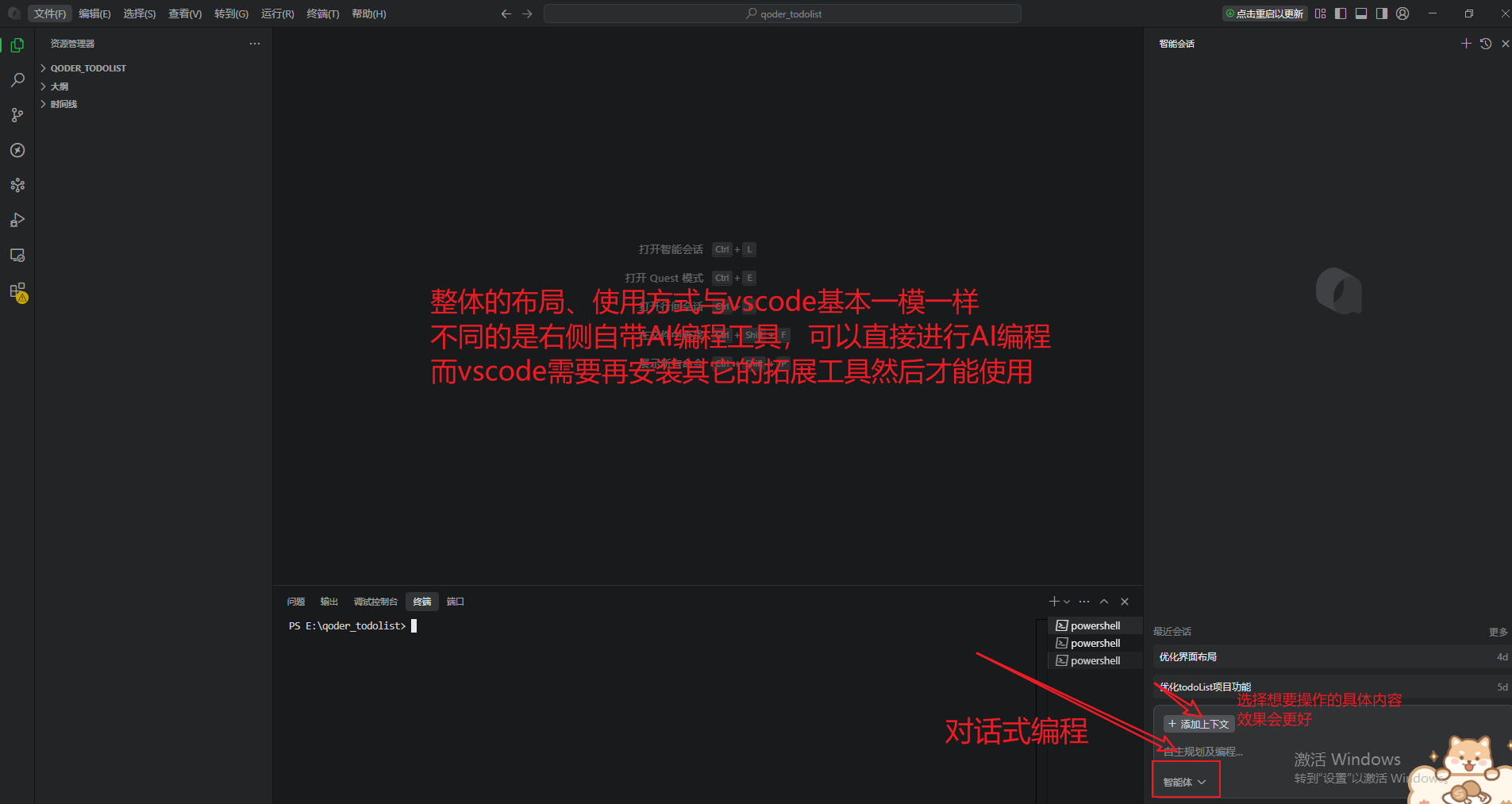Click the terminal prompt PS E:\qoder_todolist>
This screenshot has height=804, width=1512.
tap(348, 626)
